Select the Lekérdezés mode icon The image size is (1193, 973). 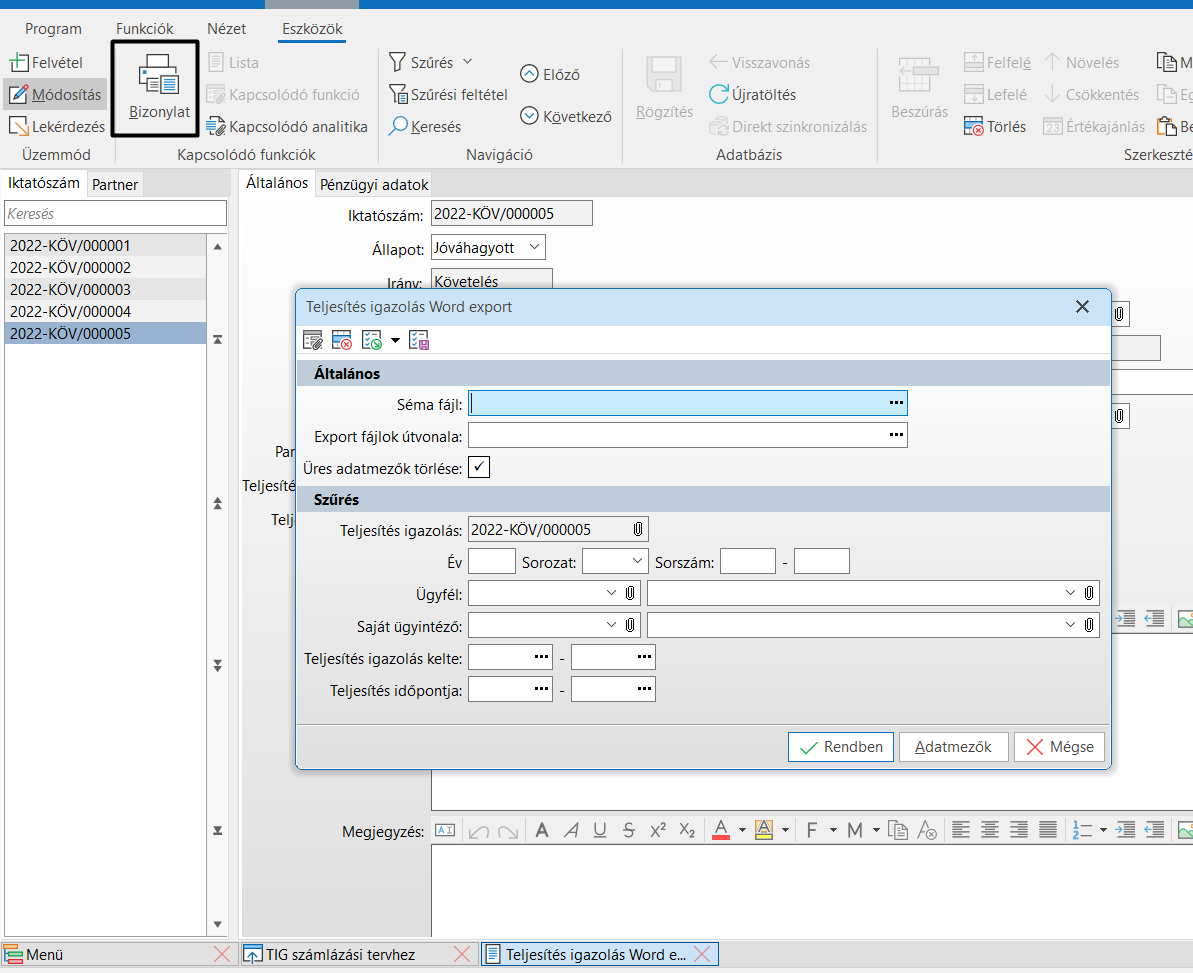(18, 127)
